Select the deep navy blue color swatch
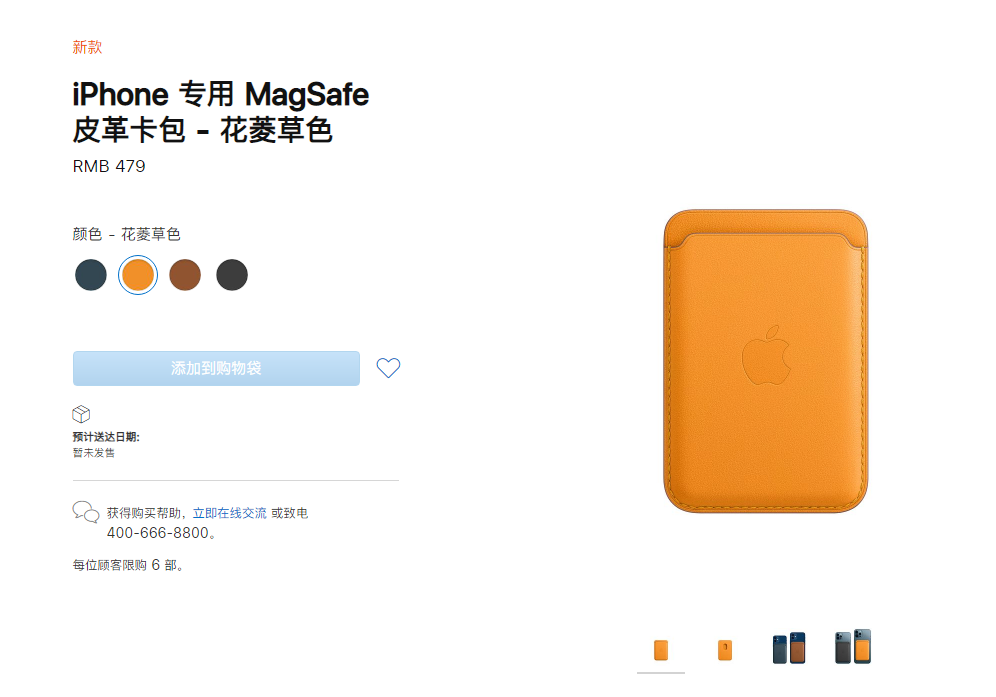996x697 pixels. point(91,275)
